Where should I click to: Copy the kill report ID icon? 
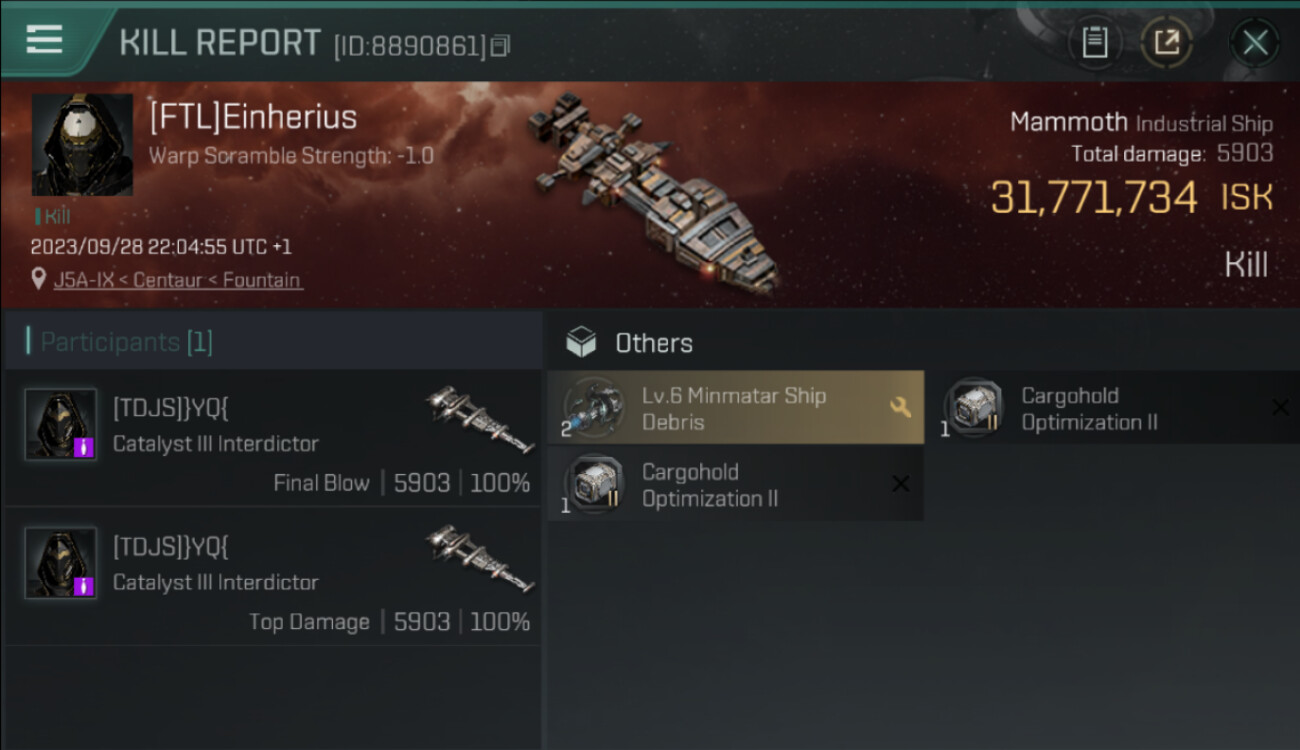point(500,46)
